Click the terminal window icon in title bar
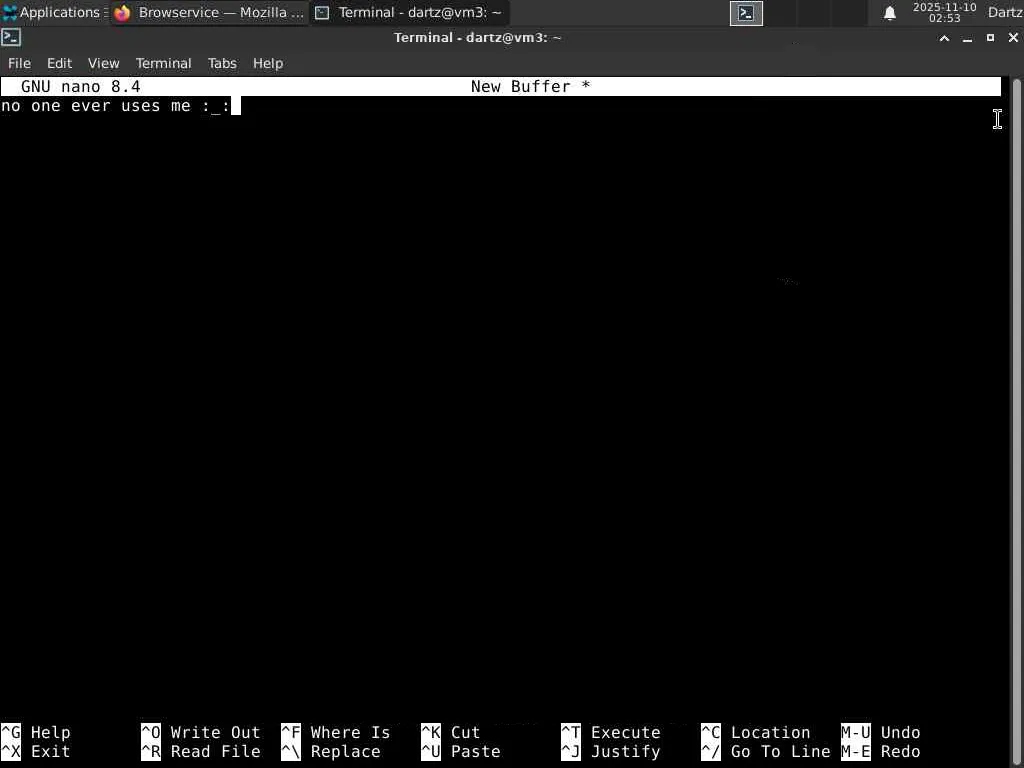Screen dimensions: 1024x768 tap(11, 37)
